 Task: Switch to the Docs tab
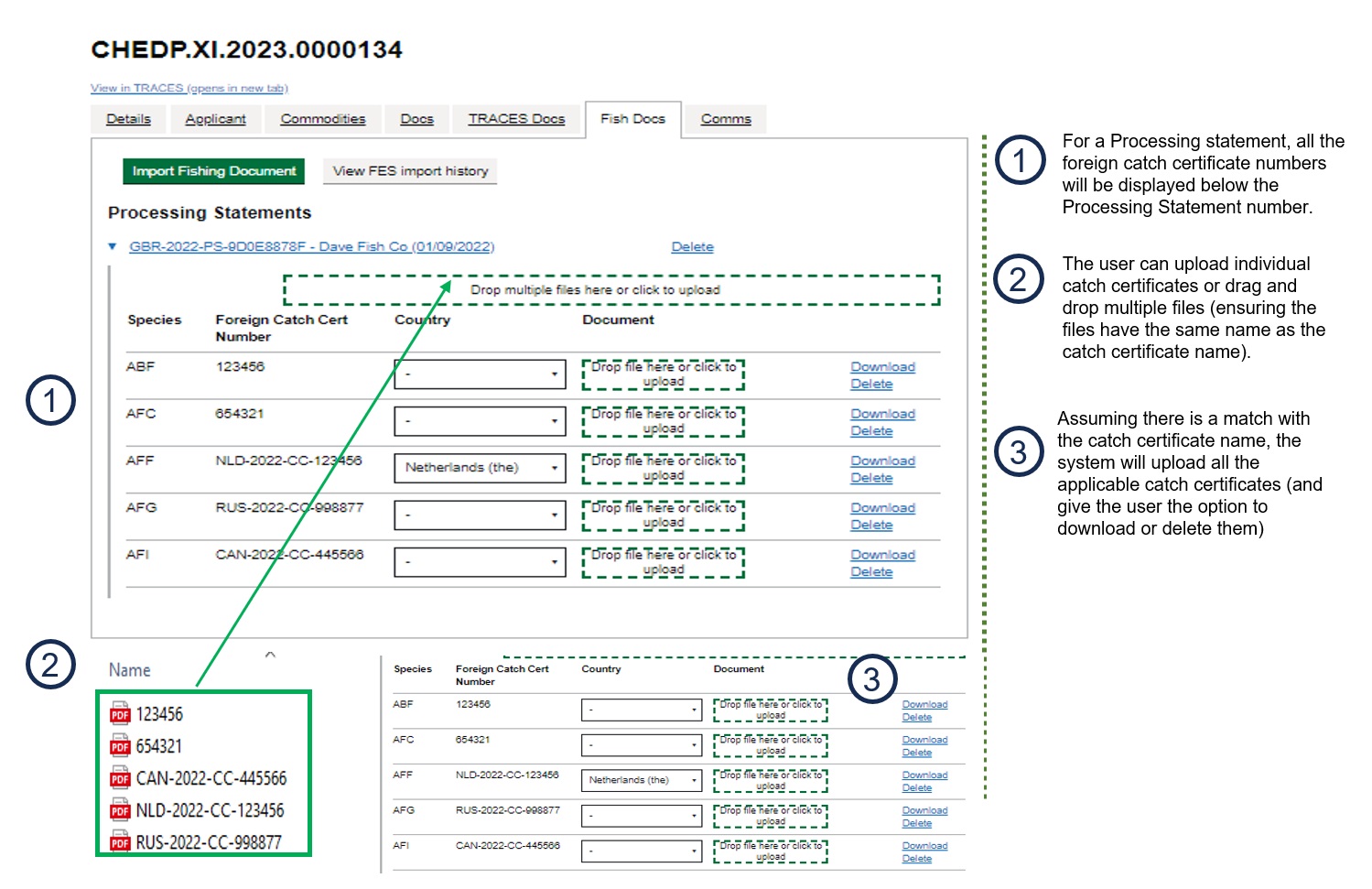pyautogui.click(x=416, y=119)
